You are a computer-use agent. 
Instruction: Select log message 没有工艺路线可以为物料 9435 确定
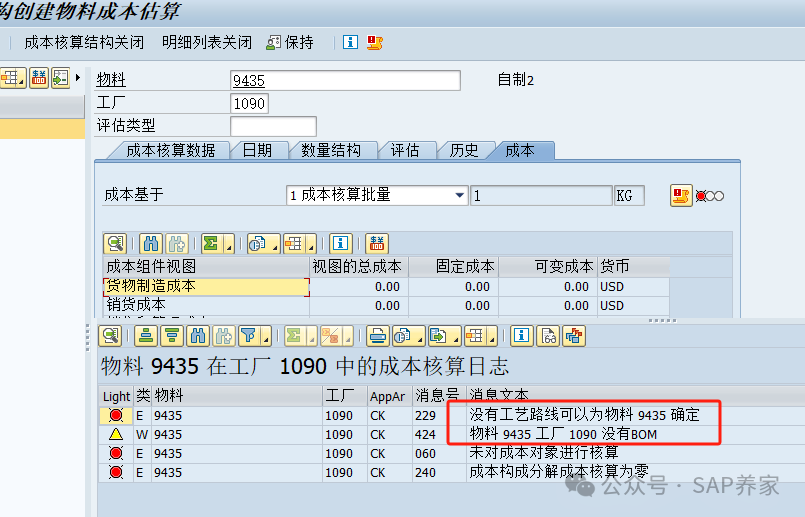[584, 415]
